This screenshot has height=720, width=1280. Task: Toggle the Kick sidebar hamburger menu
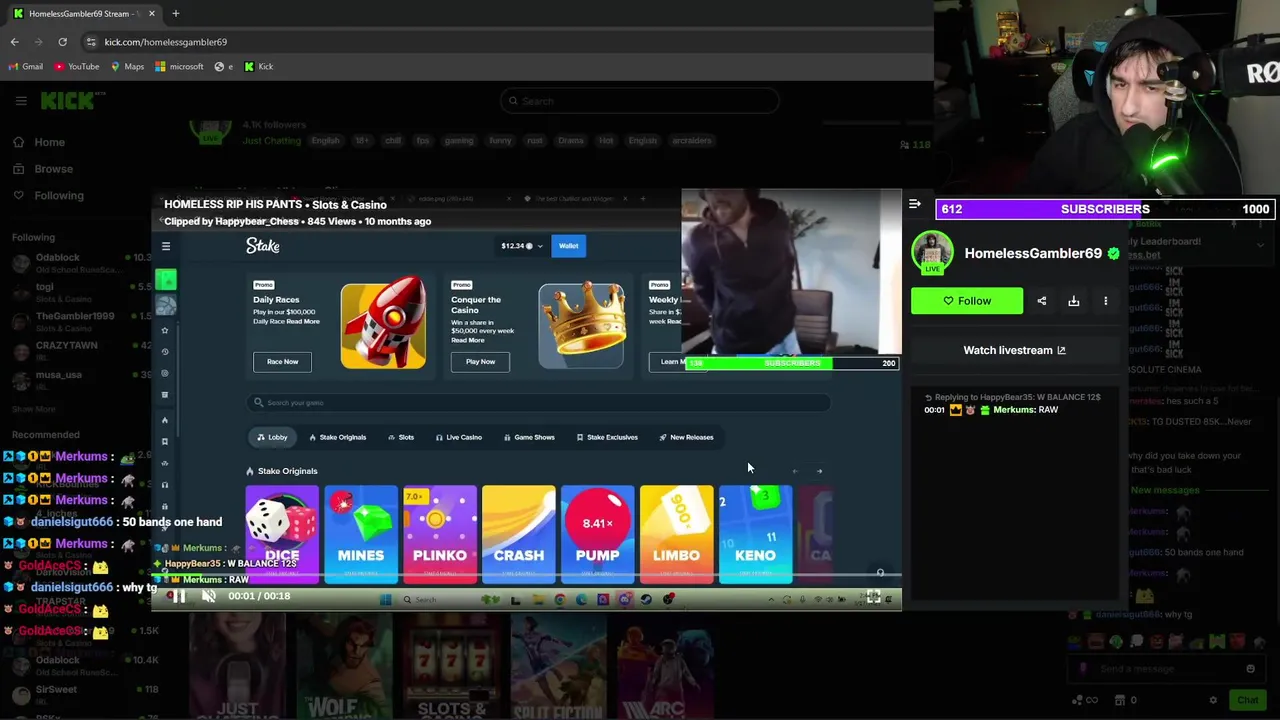[20, 101]
